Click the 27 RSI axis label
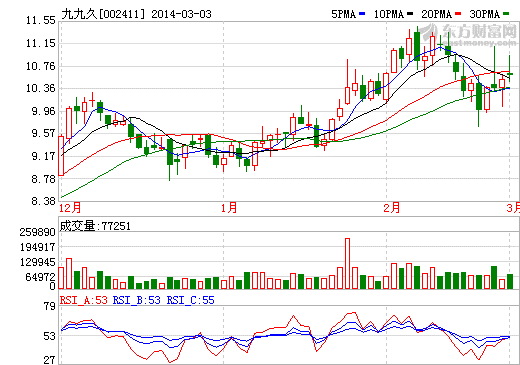The height and width of the screenshot is (365, 520). pos(50,360)
